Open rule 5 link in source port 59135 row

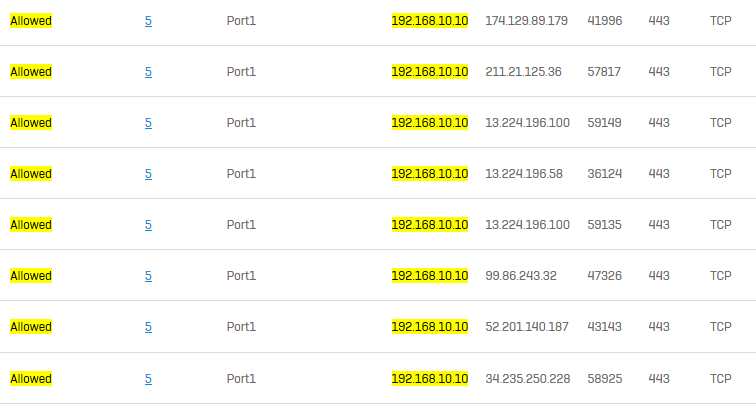pyautogui.click(x=148, y=225)
